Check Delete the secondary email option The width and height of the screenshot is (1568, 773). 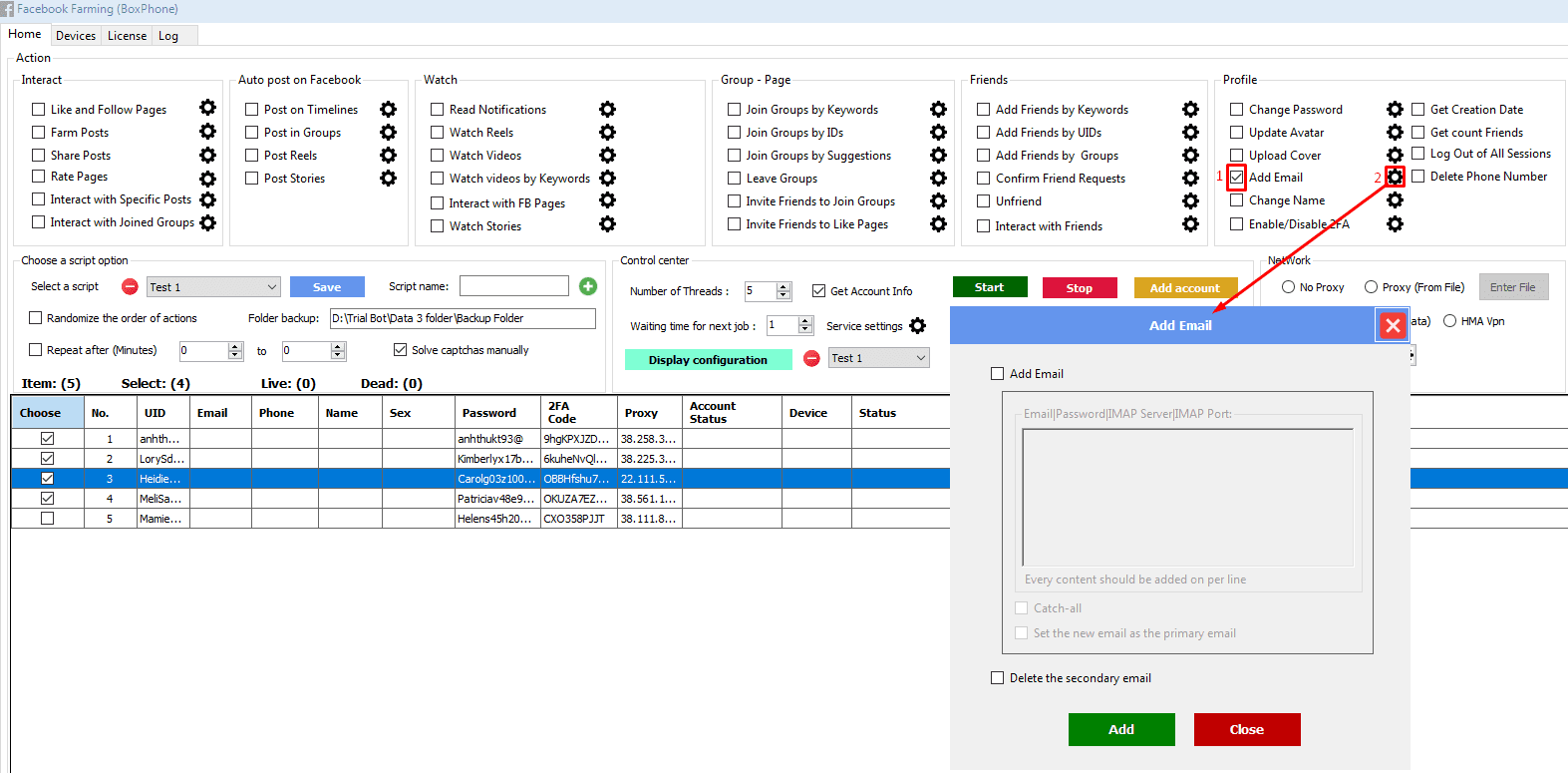pos(997,677)
